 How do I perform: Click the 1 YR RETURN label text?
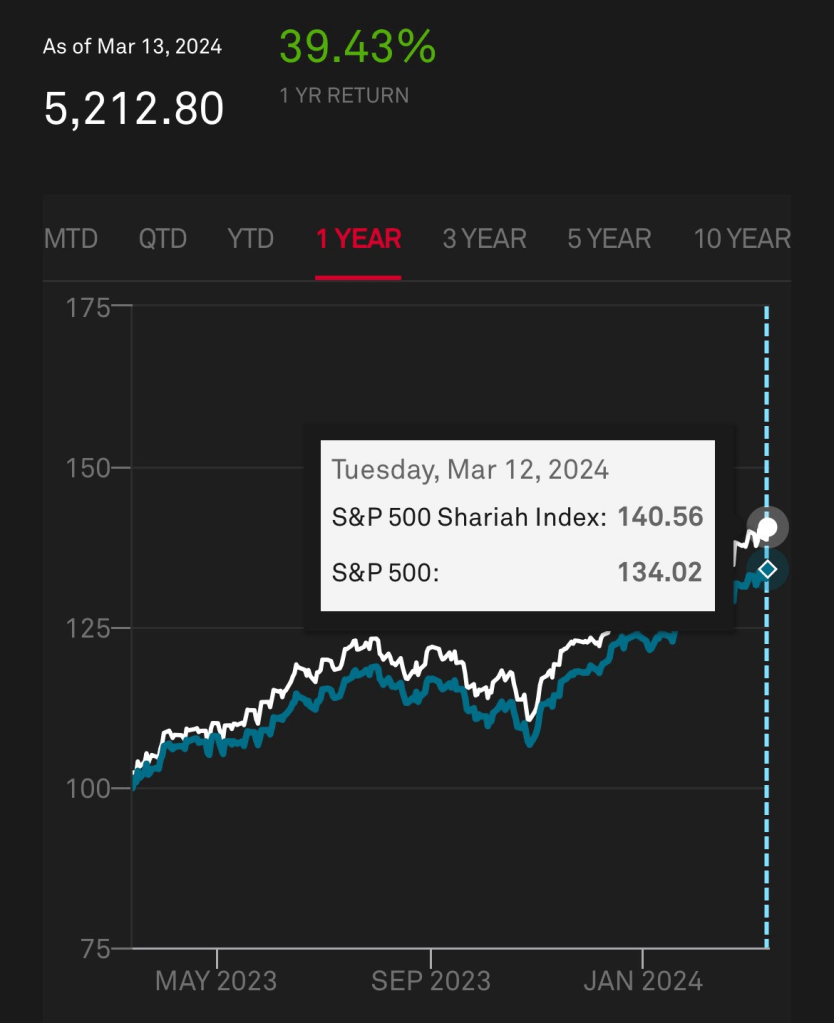[344, 96]
